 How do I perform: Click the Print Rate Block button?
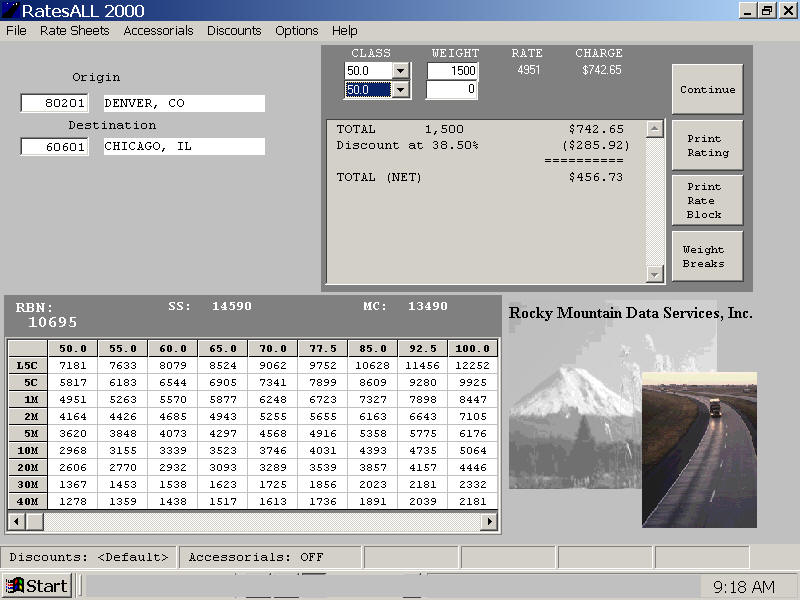point(707,200)
